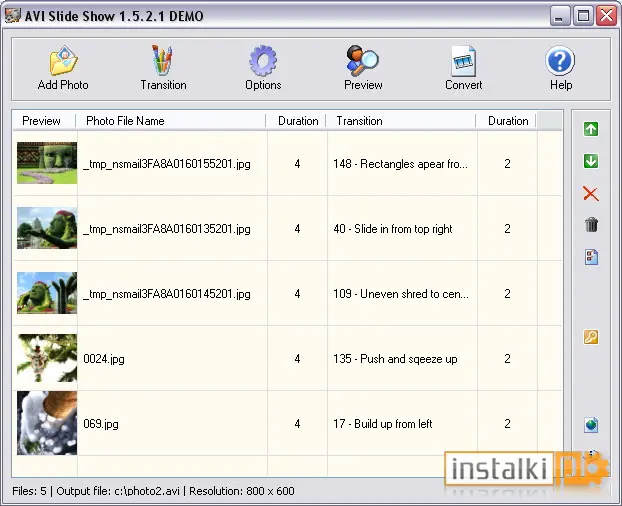Move item up with green arrow
Image resolution: width=622 pixels, height=506 pixels.
[x=591, y=129]
